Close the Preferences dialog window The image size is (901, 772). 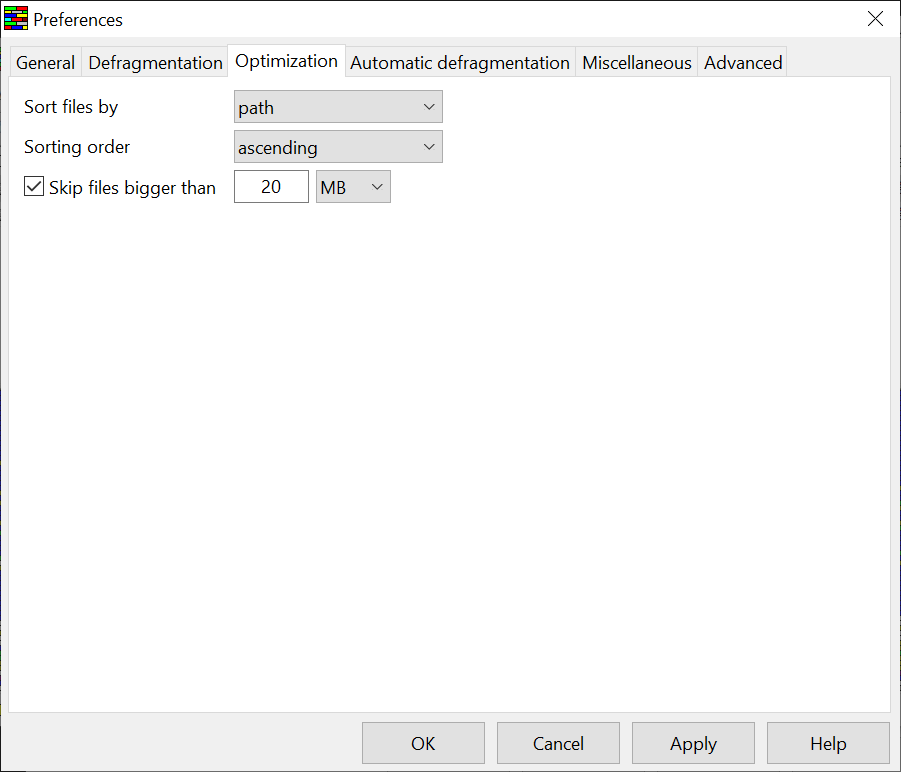875,19
